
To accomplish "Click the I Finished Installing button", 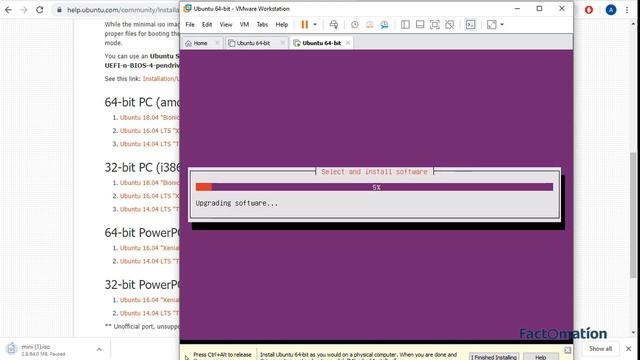I will (x=494, y=357).
